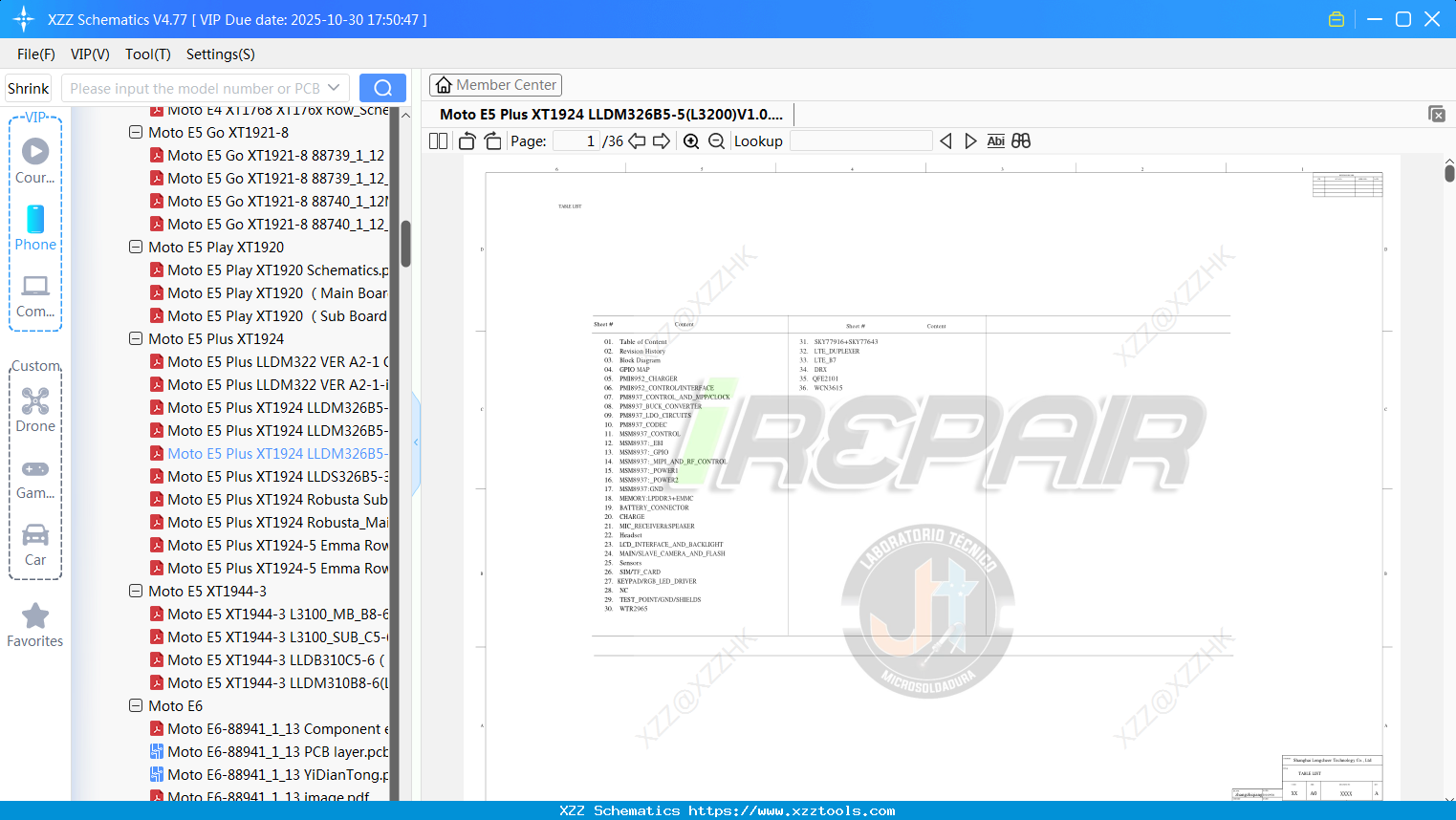Select the Car category

[x=35, y=546]
